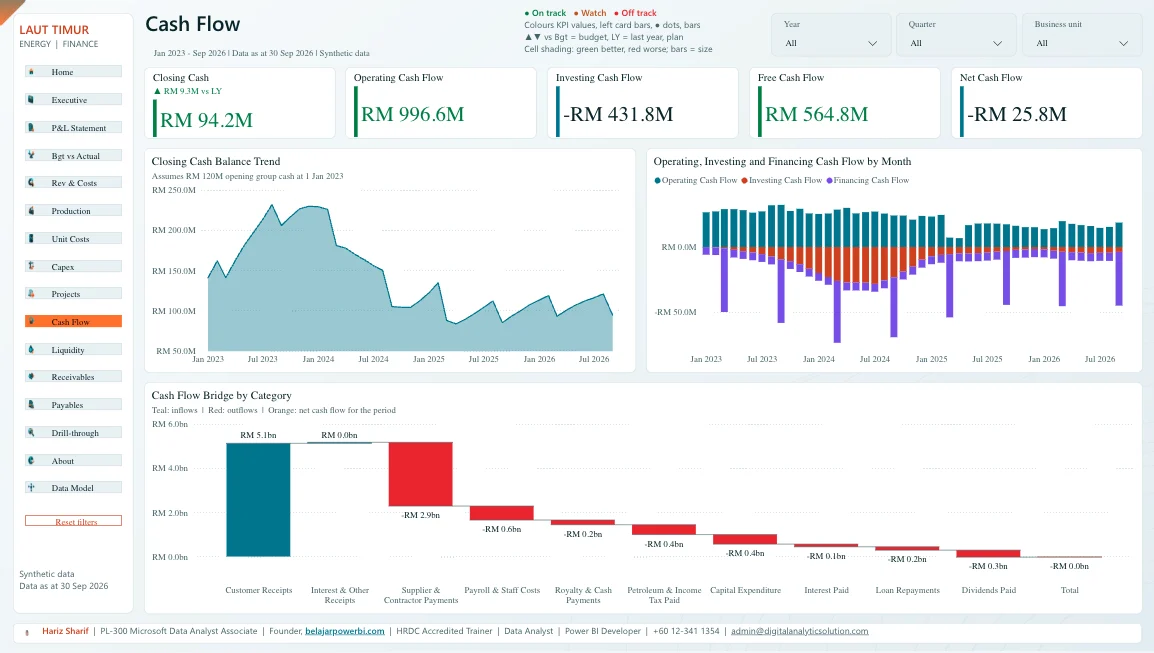Click the admin@digitalanalyticsolution.com email link

799,631
